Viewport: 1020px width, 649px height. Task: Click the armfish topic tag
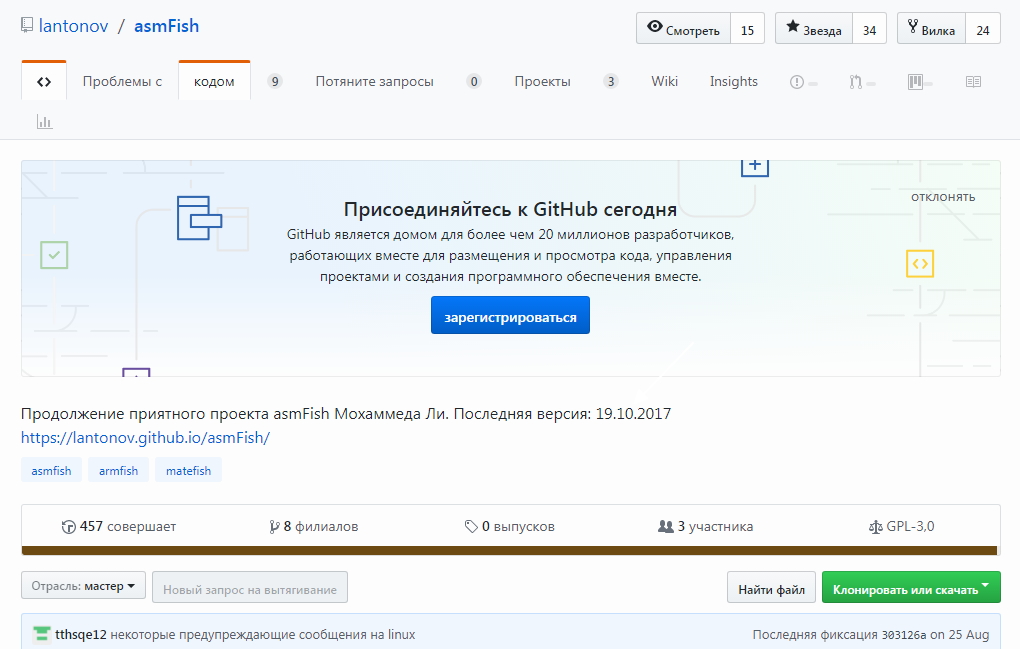[118, 470]
